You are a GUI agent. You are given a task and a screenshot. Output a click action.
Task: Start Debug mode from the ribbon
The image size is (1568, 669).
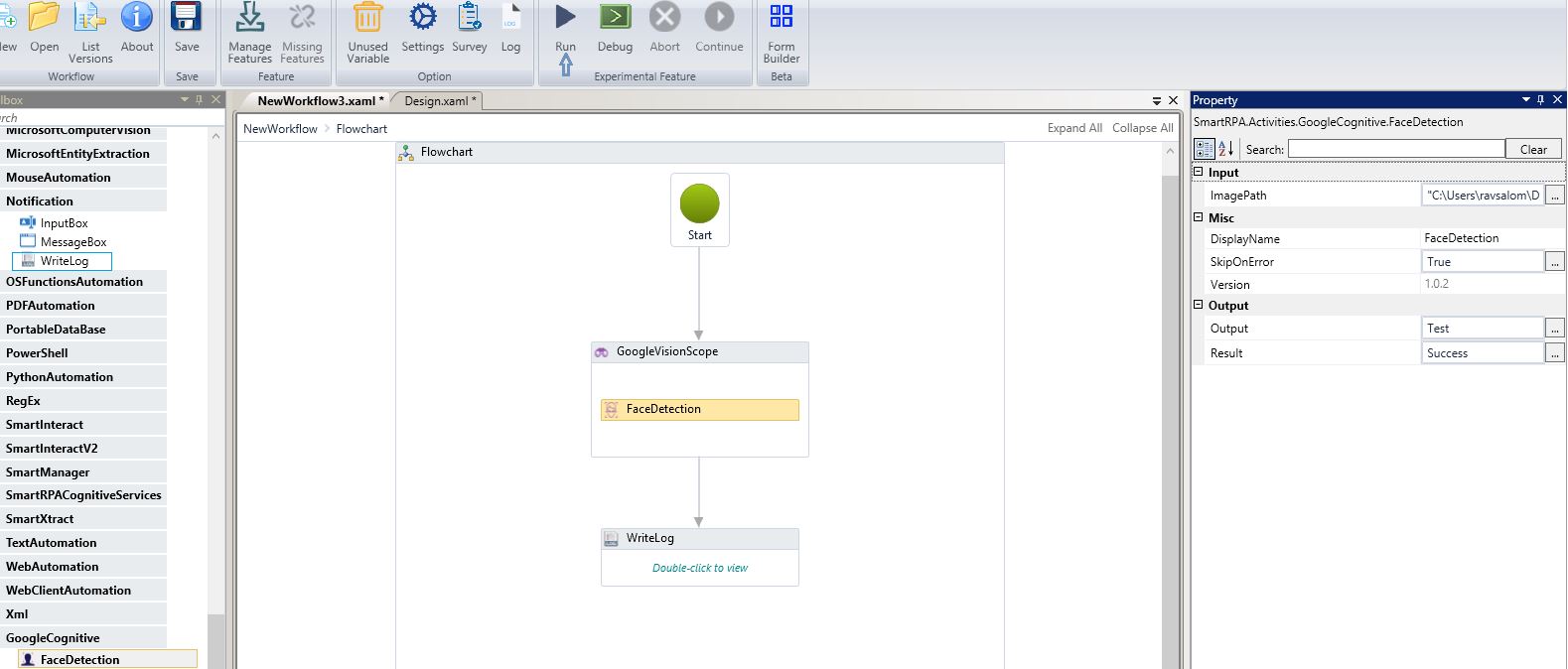click(x=615, y=18)
